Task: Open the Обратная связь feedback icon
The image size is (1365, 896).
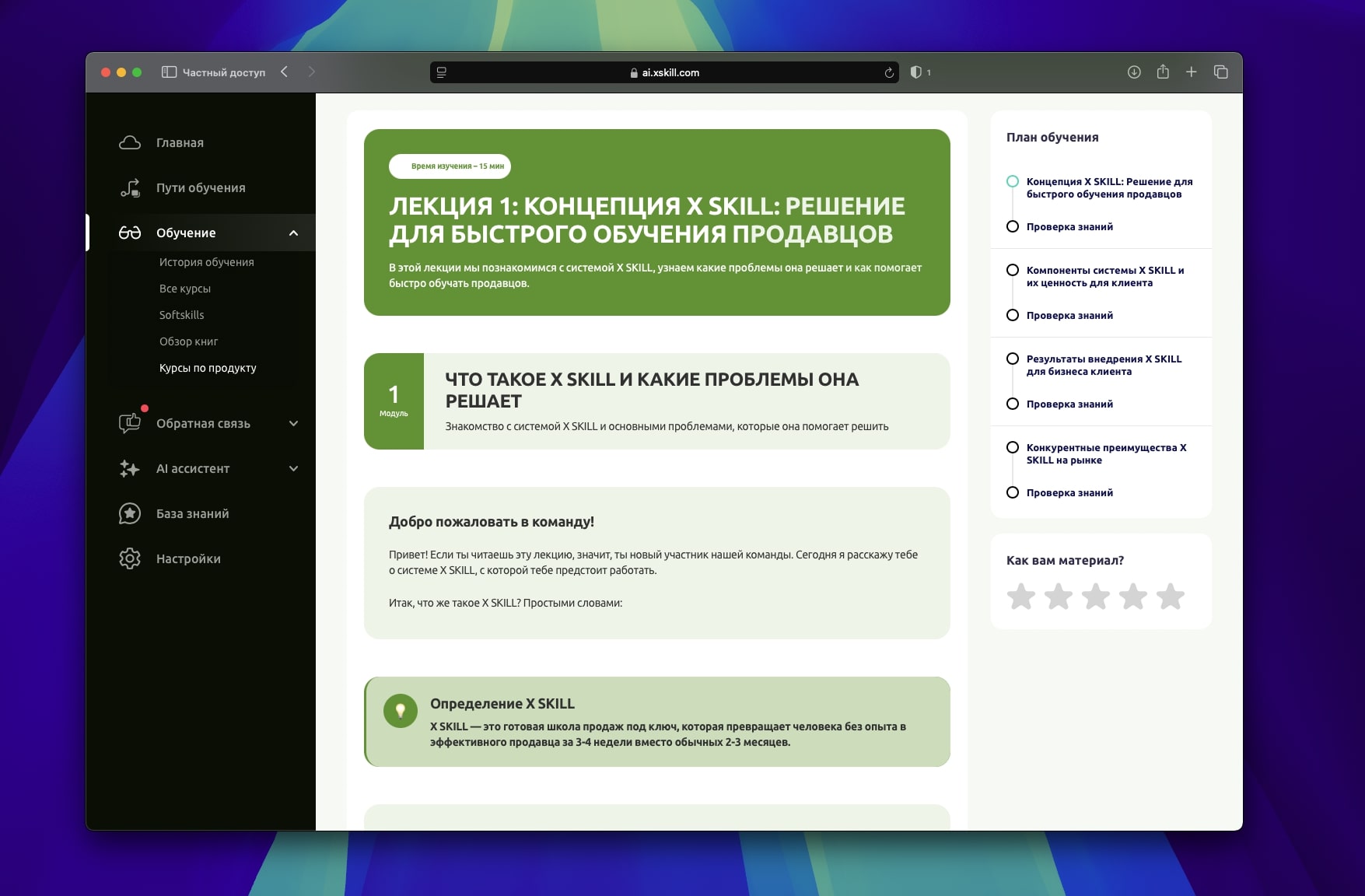Action: pyautogui.click(x=130, y=423)
